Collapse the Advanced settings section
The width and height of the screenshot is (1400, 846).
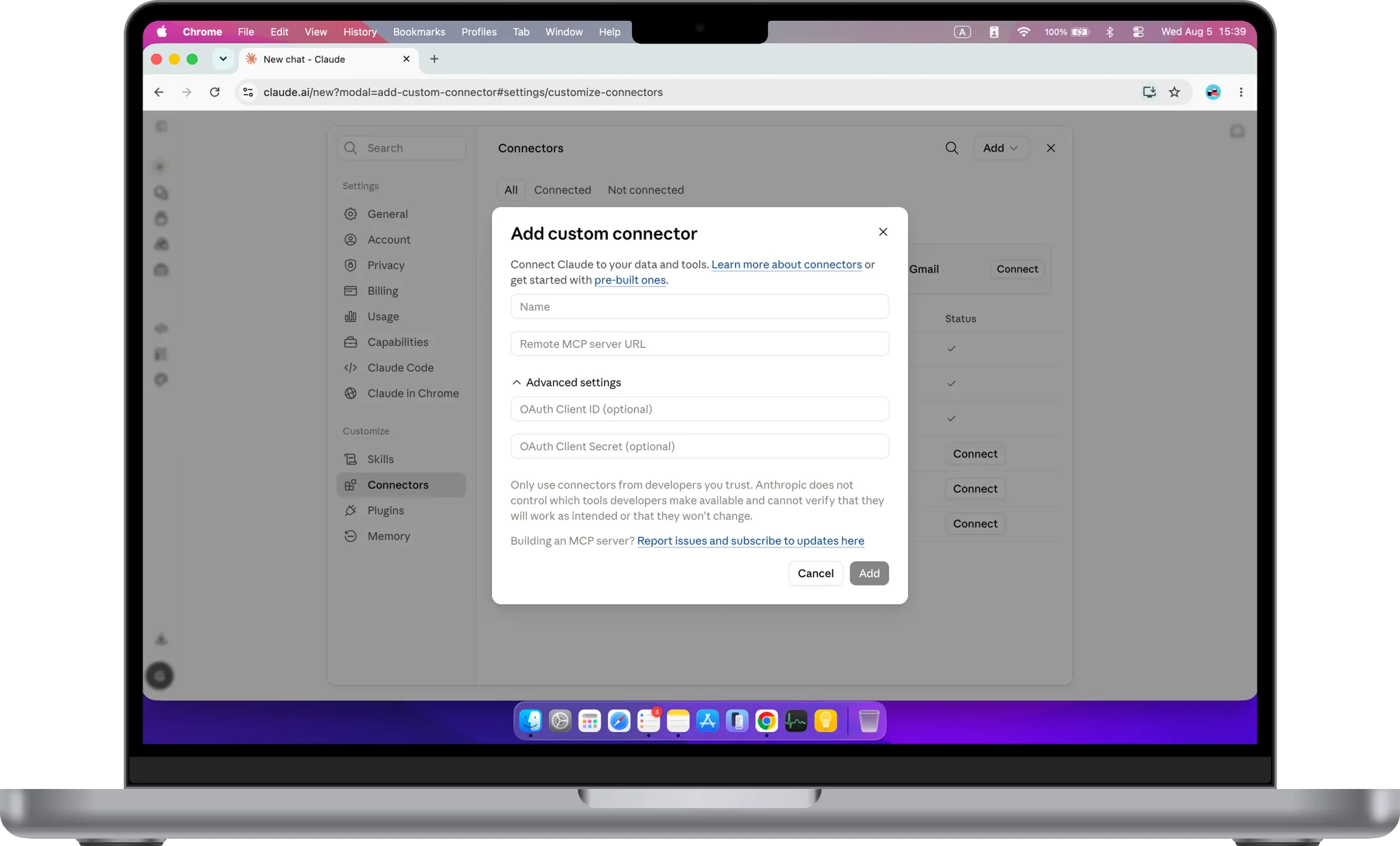coord(566,382)
